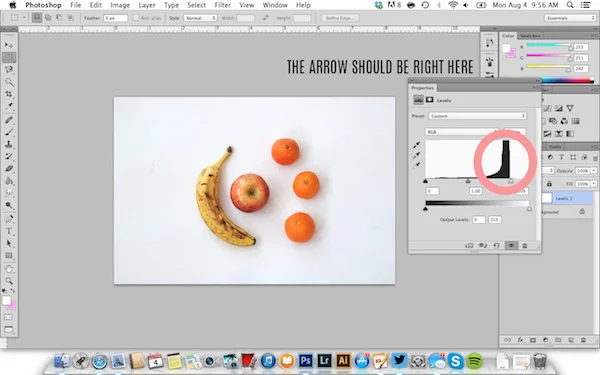This screenshot has width=600, height=375.
Task: Select the Brush tool
Action: [8, 132]
